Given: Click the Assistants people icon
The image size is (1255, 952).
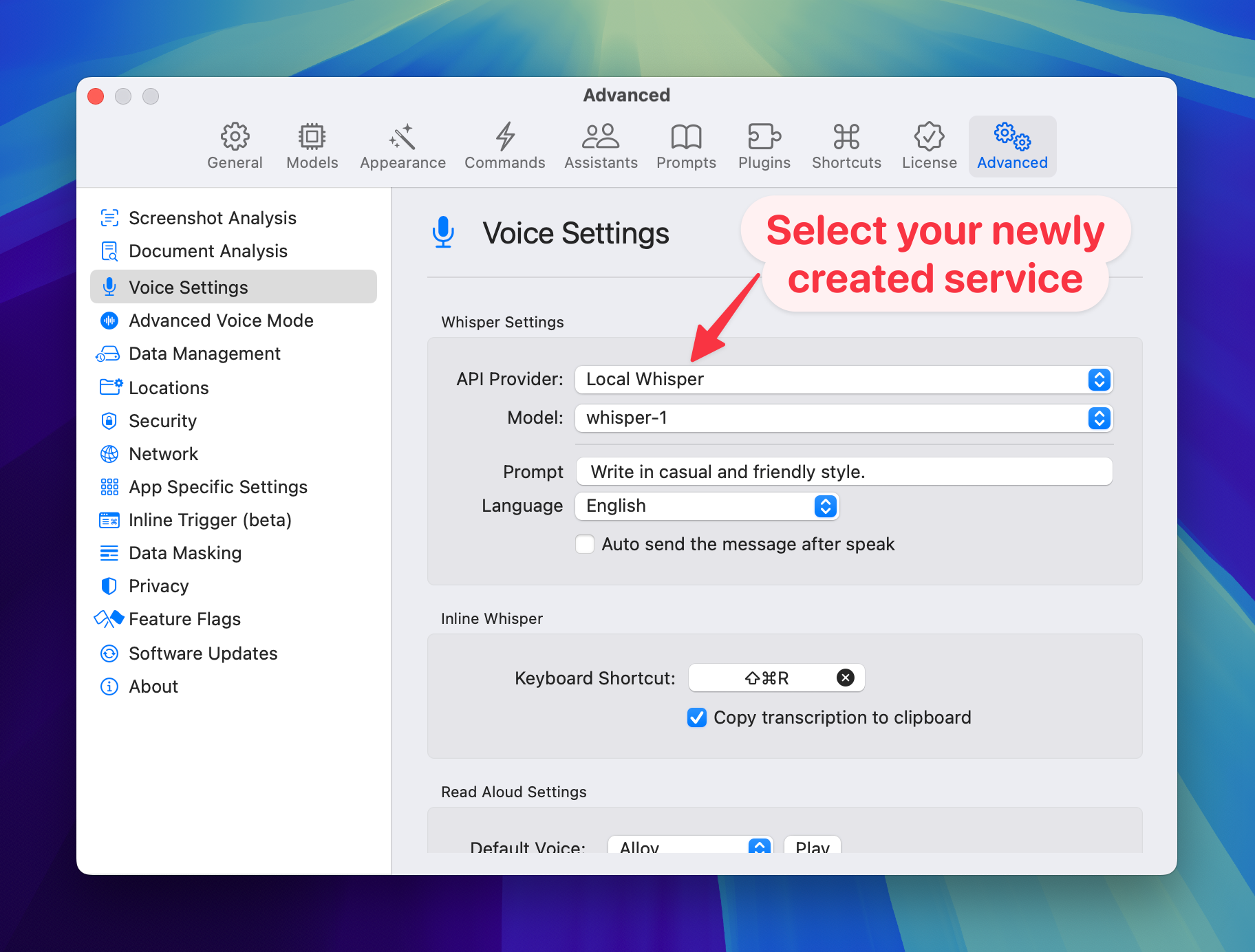Looking at the screenshot, I should (x=601, y=136).
